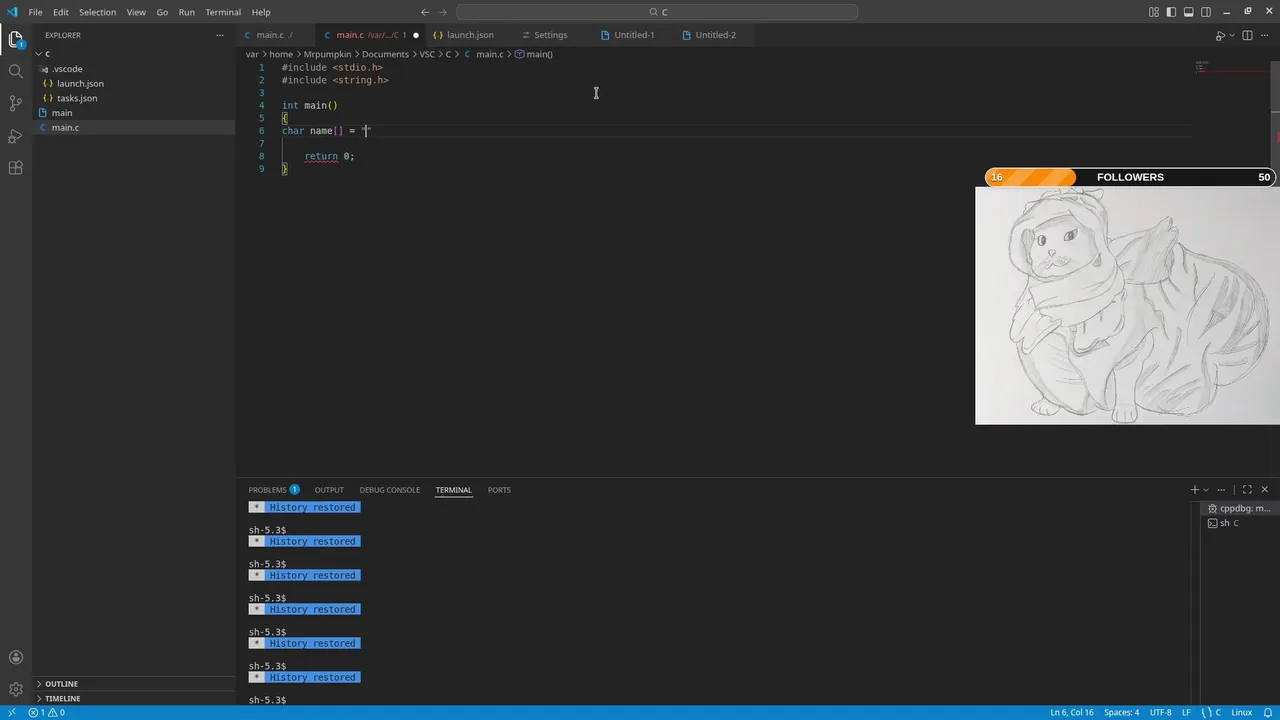1280x720 pixels.
Task: Open the Accounts menu icon
Action: [x=15, y=657]
